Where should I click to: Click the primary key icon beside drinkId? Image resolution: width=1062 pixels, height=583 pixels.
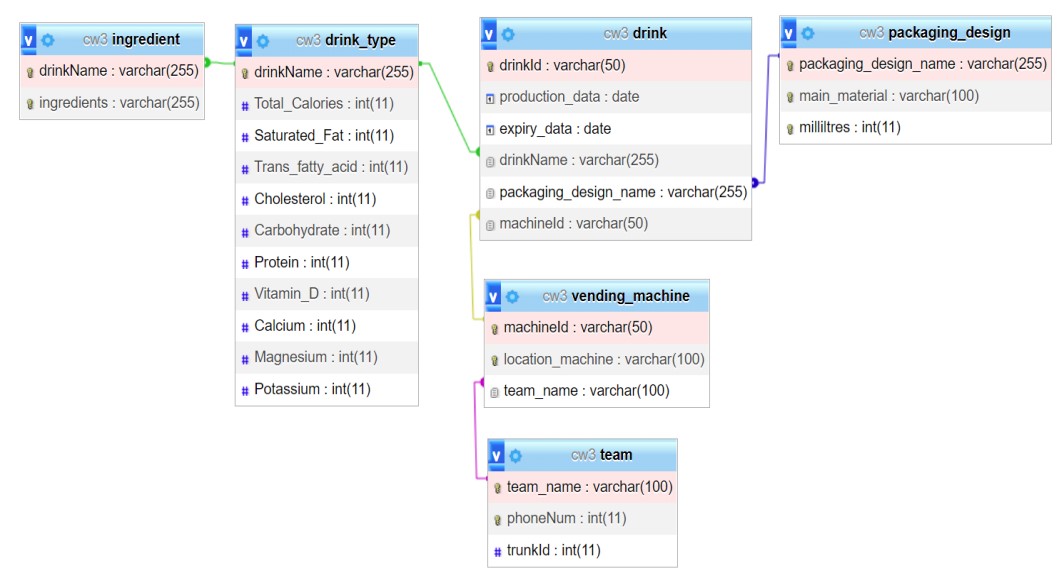(x=490, y=66)
